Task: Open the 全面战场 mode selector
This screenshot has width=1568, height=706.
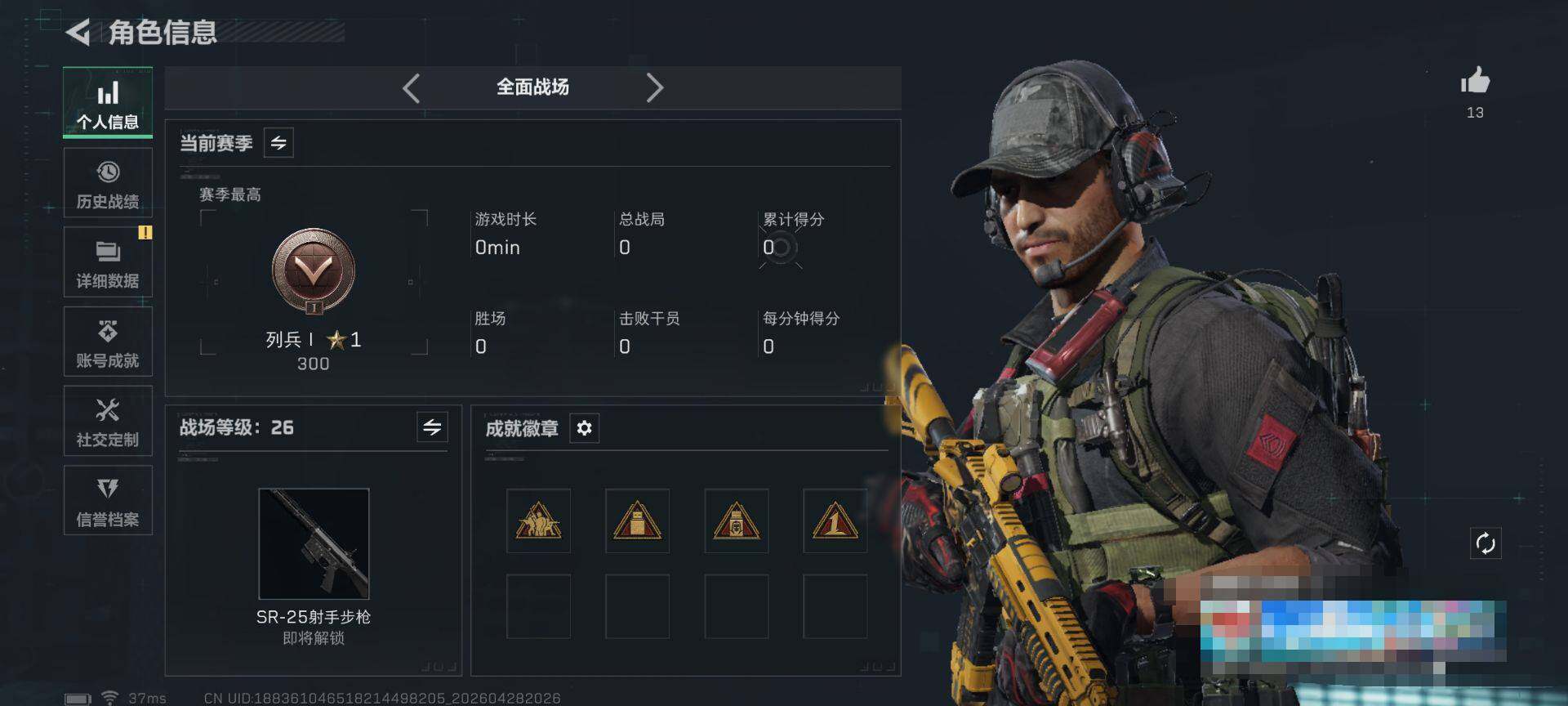Action: coord(532,87)
